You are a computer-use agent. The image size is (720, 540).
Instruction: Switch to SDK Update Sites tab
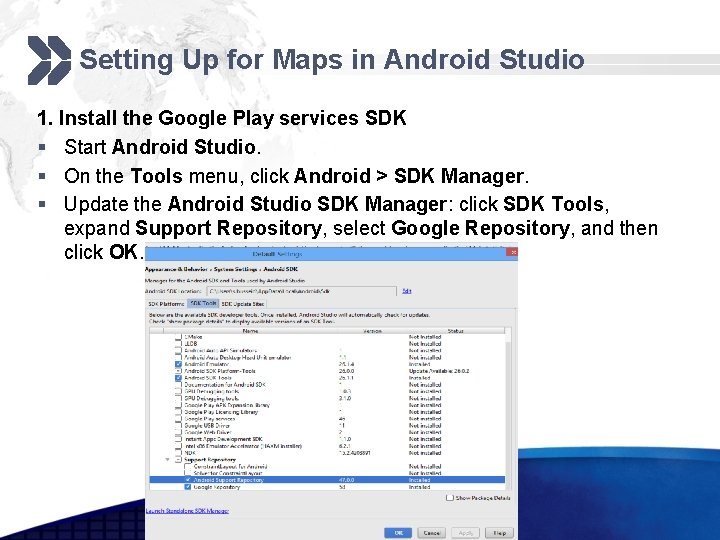[243, 304]
